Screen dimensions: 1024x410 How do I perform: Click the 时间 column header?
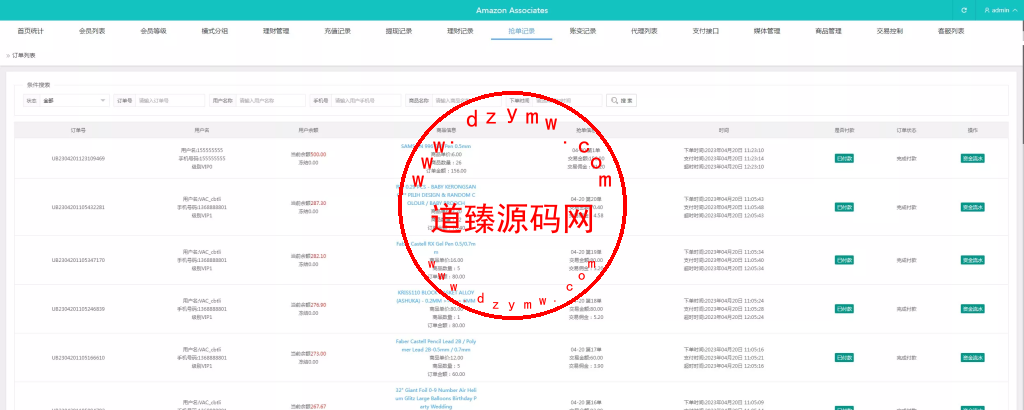(x=724, y=131)
